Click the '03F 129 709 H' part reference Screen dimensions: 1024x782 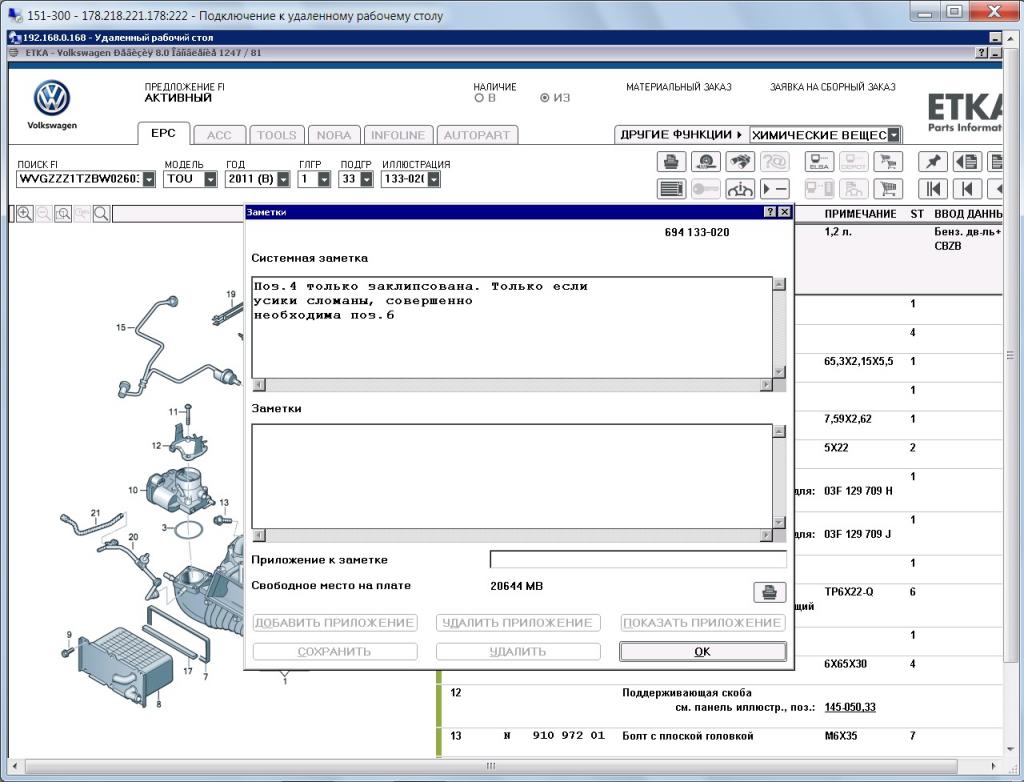coord(858,491)
